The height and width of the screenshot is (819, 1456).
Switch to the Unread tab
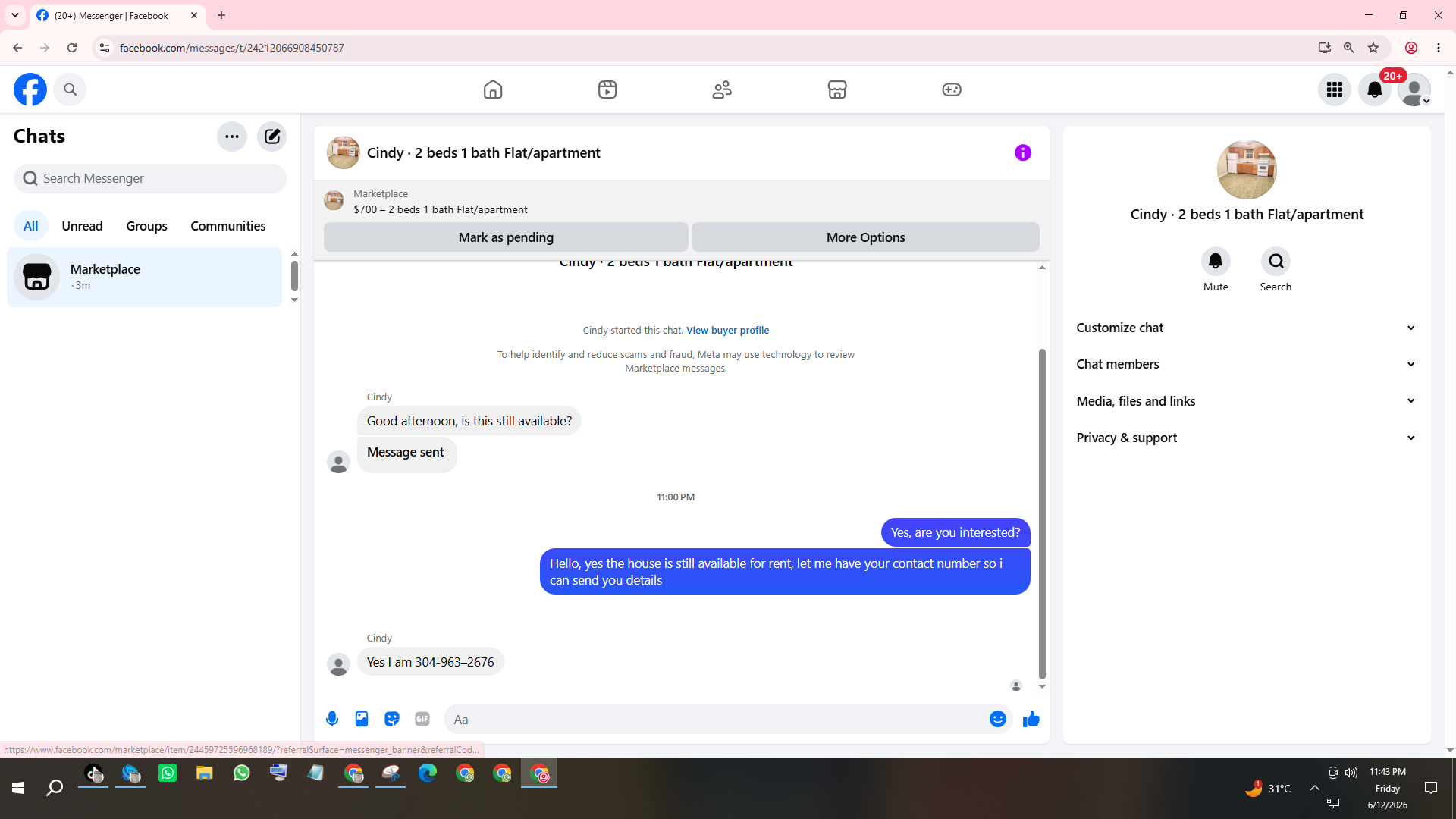(82, 226)
